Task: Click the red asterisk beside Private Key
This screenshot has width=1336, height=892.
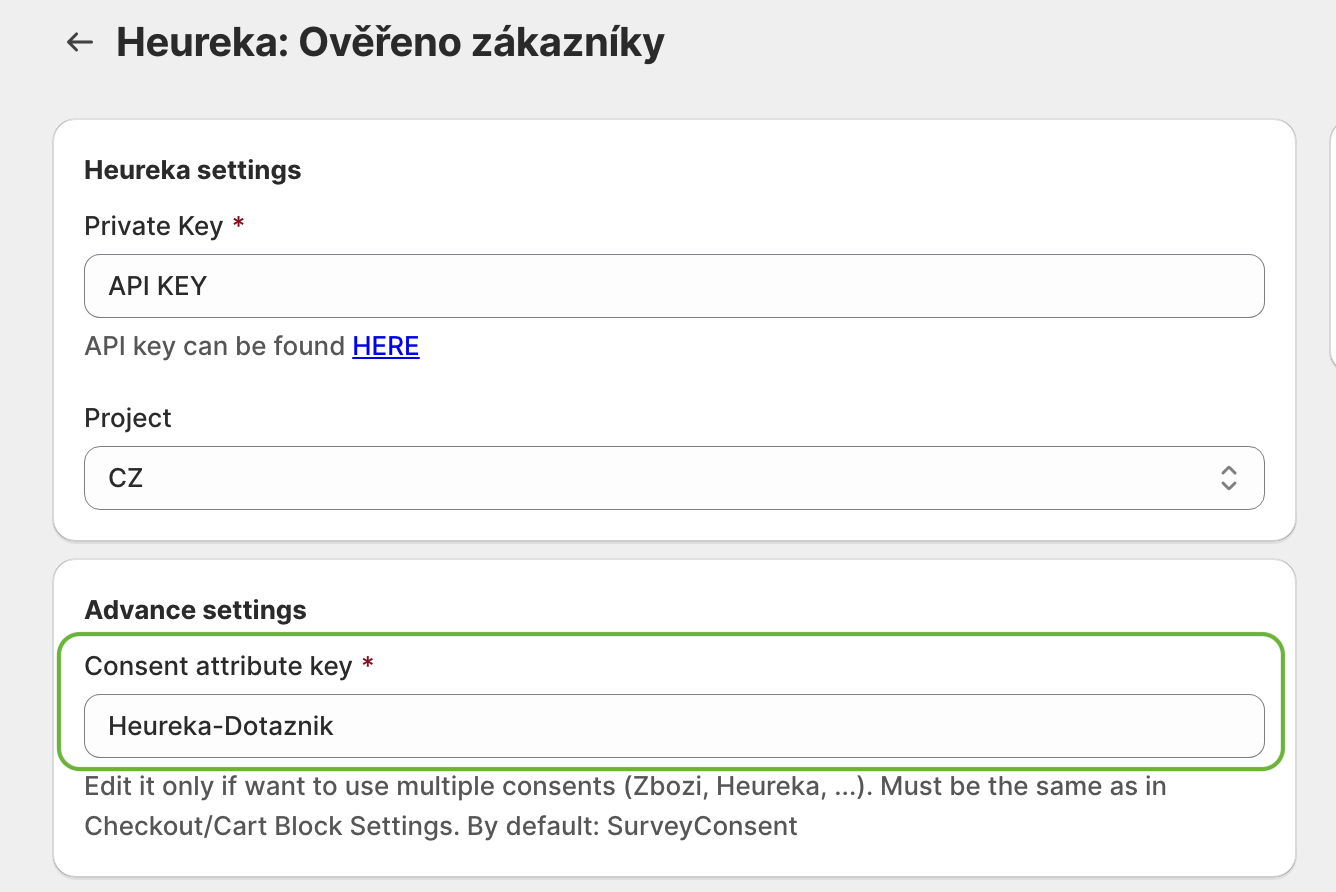Action: 238,225
